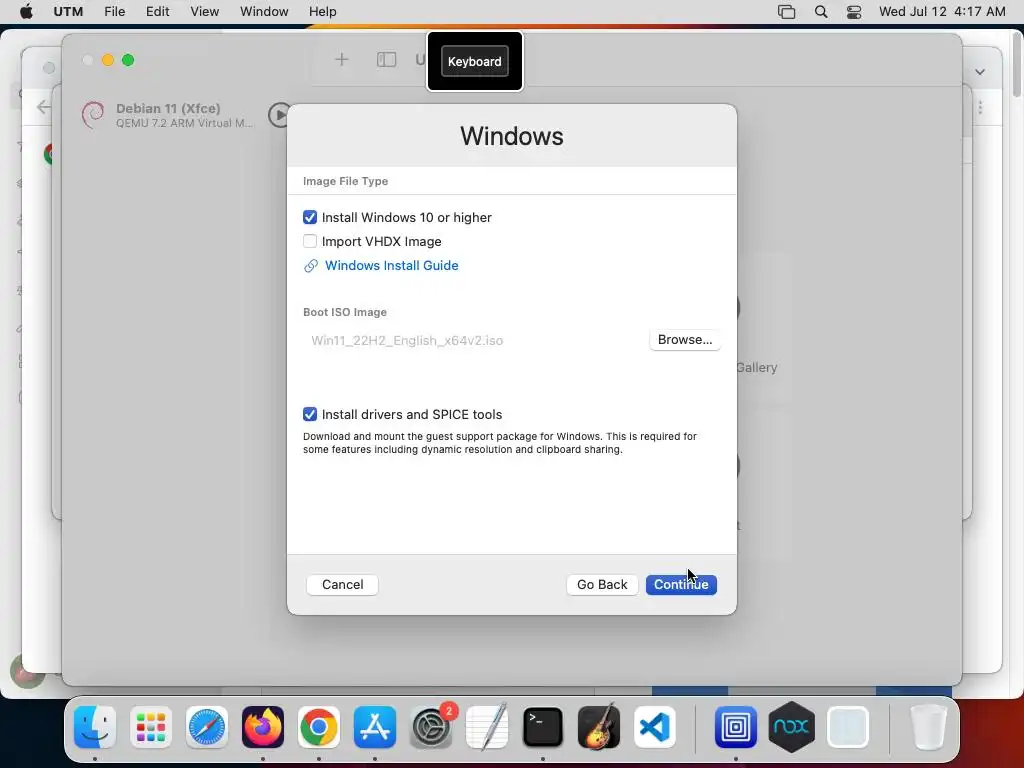Click the date and time display
The height and width of the screenshot is (768, 1024).
942,12
